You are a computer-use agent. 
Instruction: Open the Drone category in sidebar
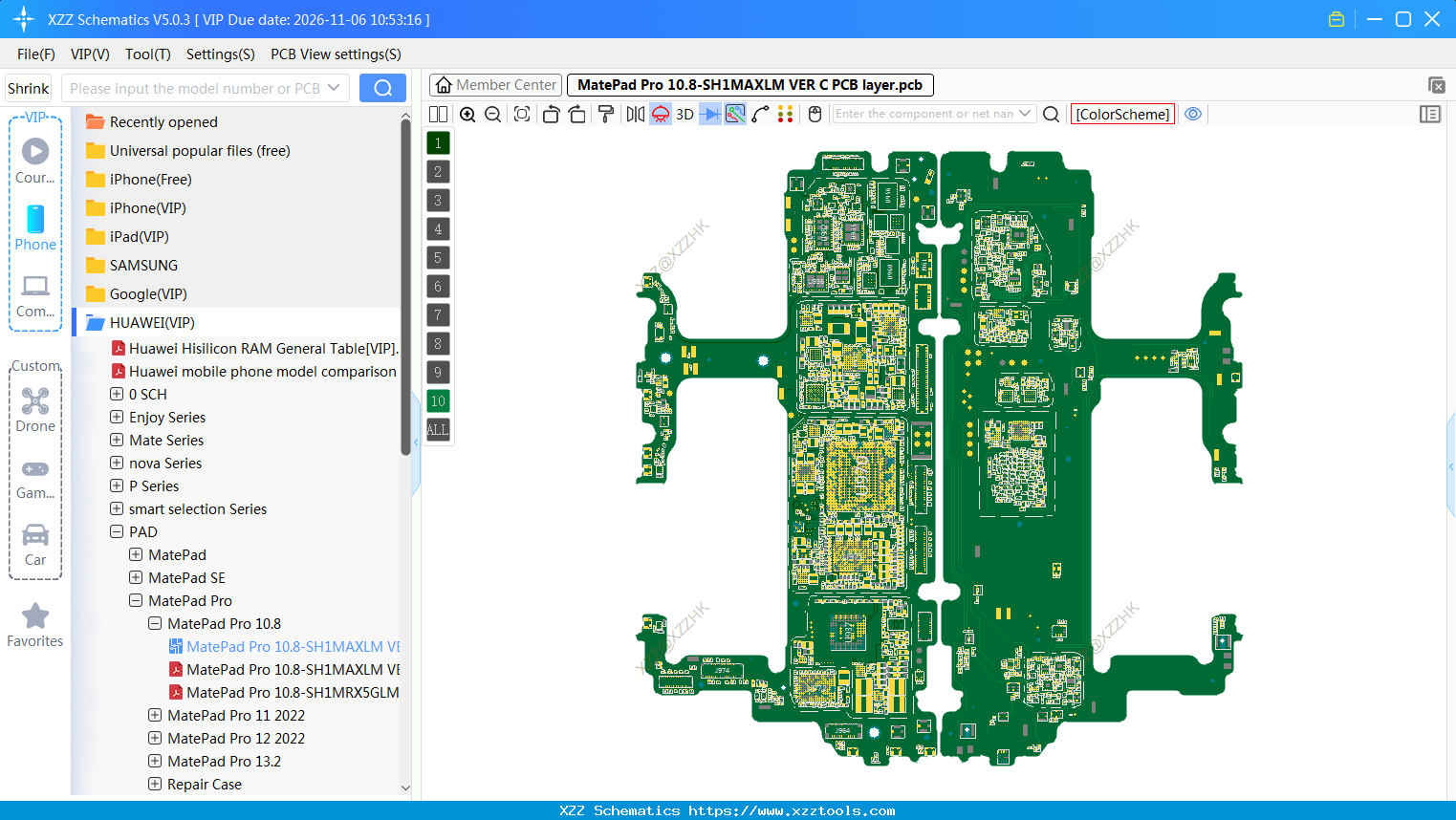coord(35,410)
